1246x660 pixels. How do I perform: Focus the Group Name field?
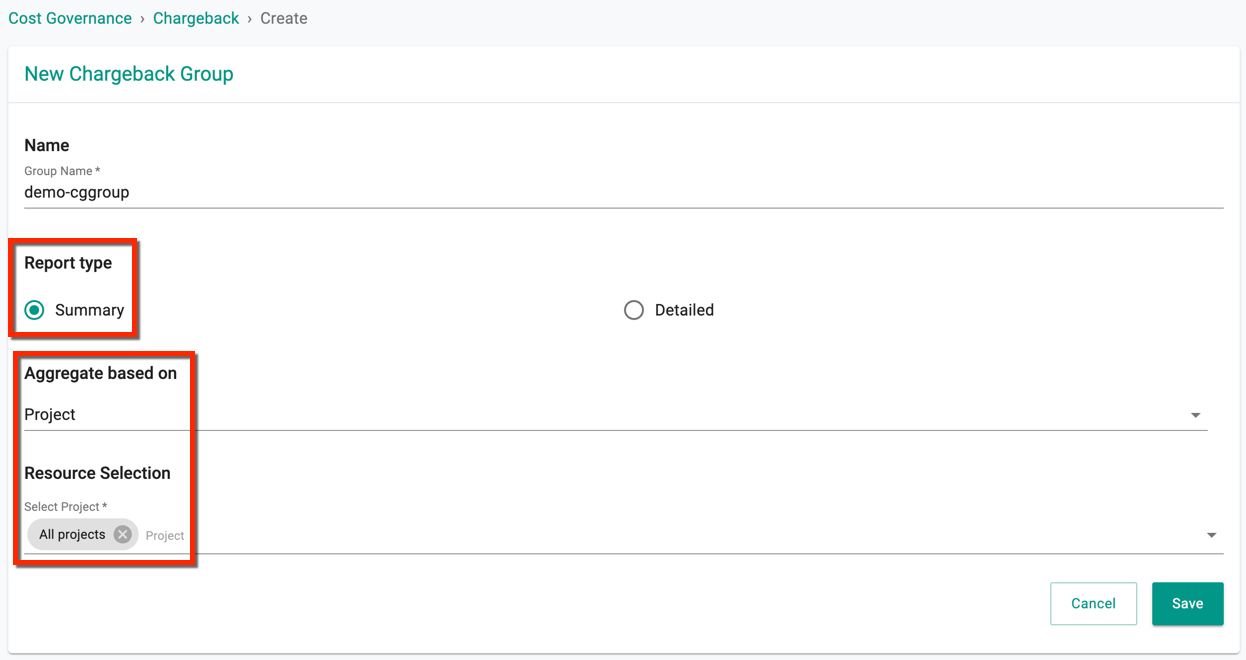tap(623, 192)
